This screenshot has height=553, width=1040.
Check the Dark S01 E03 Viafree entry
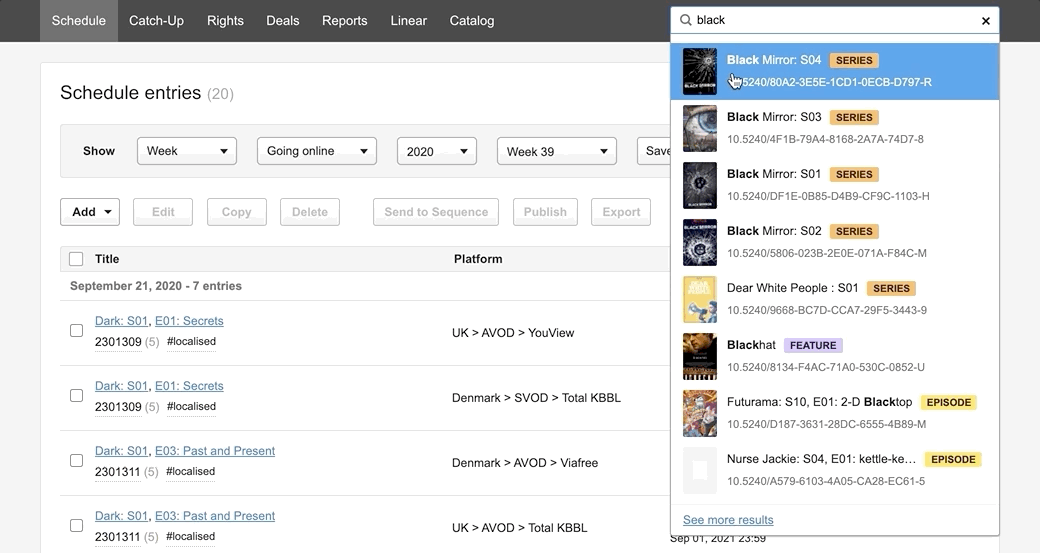(76, 460)
